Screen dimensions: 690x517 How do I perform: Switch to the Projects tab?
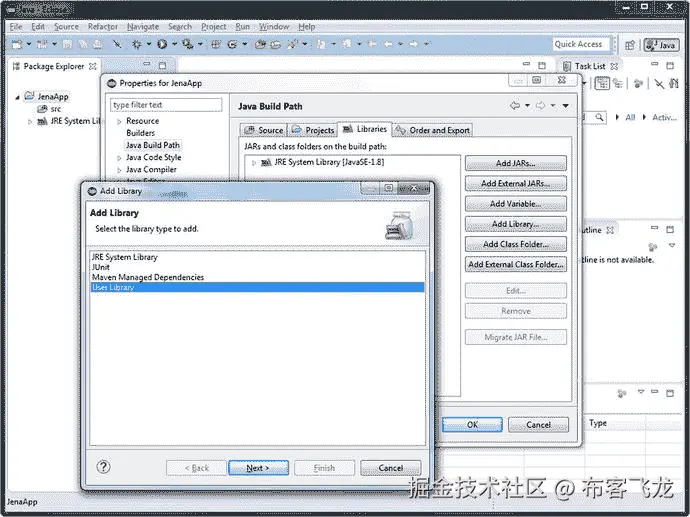click(x=313, y=130)
